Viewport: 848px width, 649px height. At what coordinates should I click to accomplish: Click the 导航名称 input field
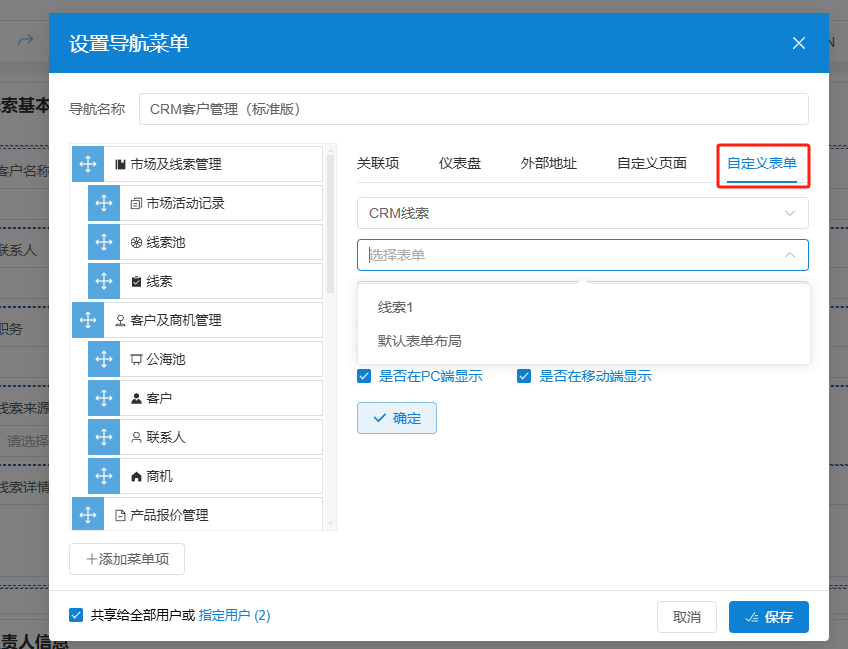[473, 109]
